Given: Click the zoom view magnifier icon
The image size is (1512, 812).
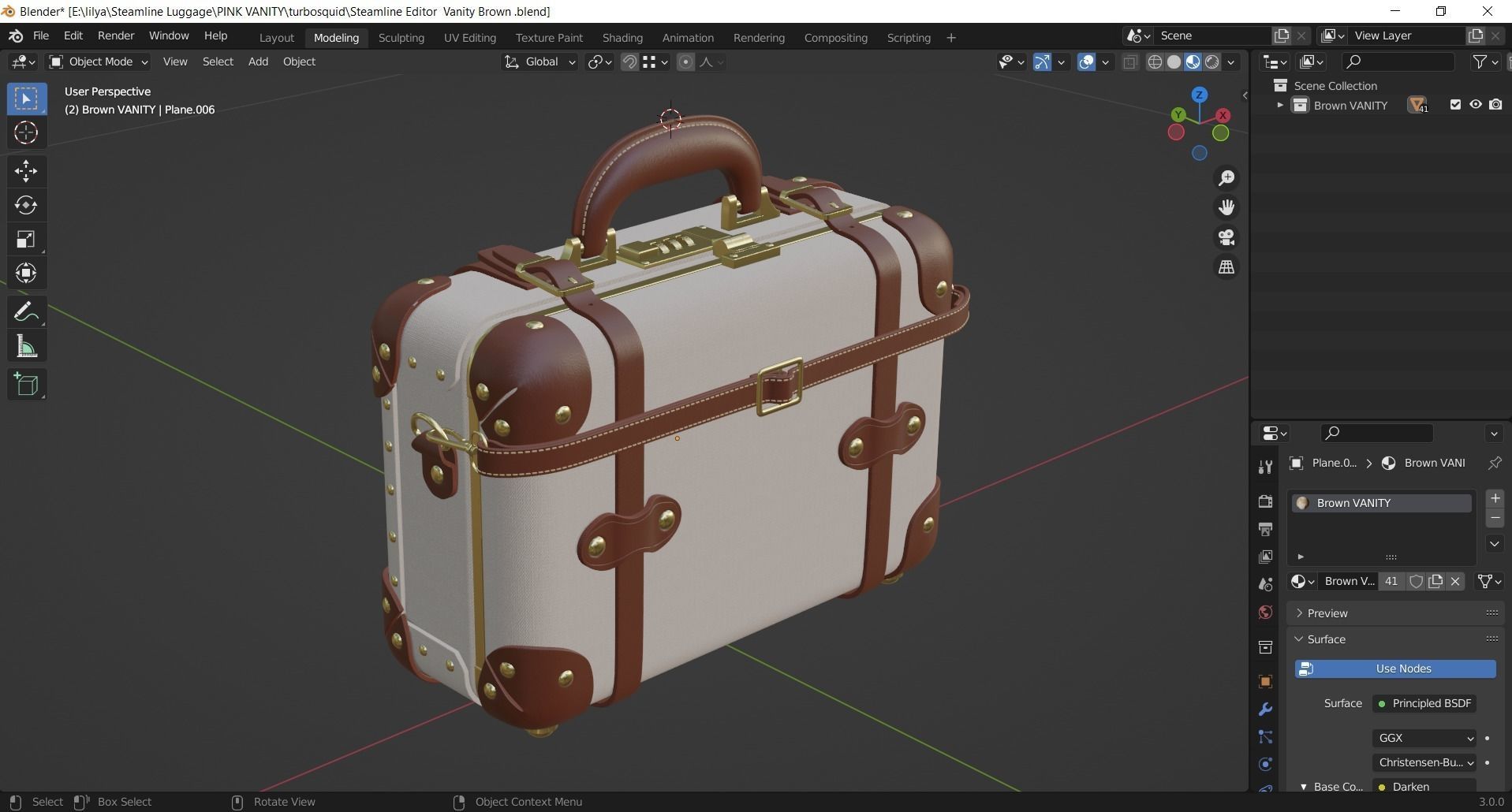Looking at the screenshot, I should (1226, 178).
